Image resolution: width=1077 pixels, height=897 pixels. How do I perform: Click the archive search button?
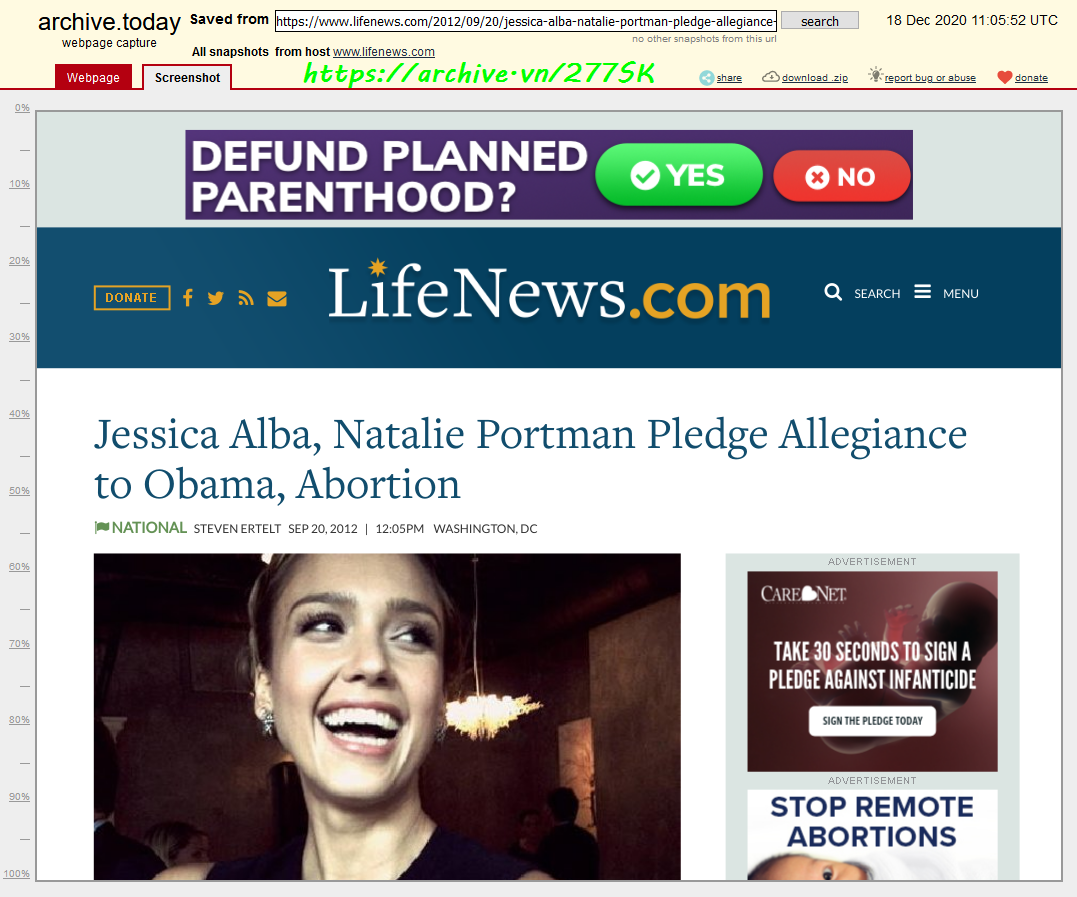(819, 21)
